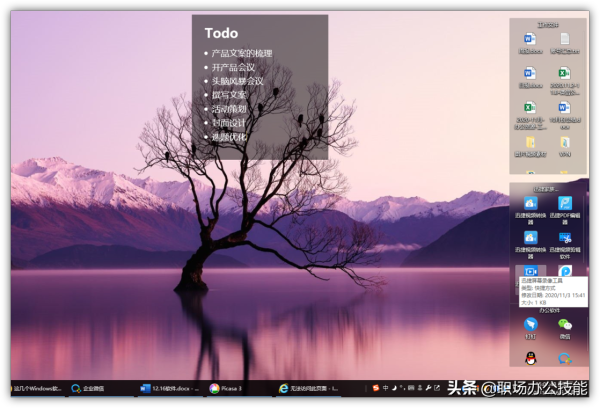The height and width of the screenshot is (408, 600).
Task: Open the QQ penguin desktop icon
Action: coord(530,357)
